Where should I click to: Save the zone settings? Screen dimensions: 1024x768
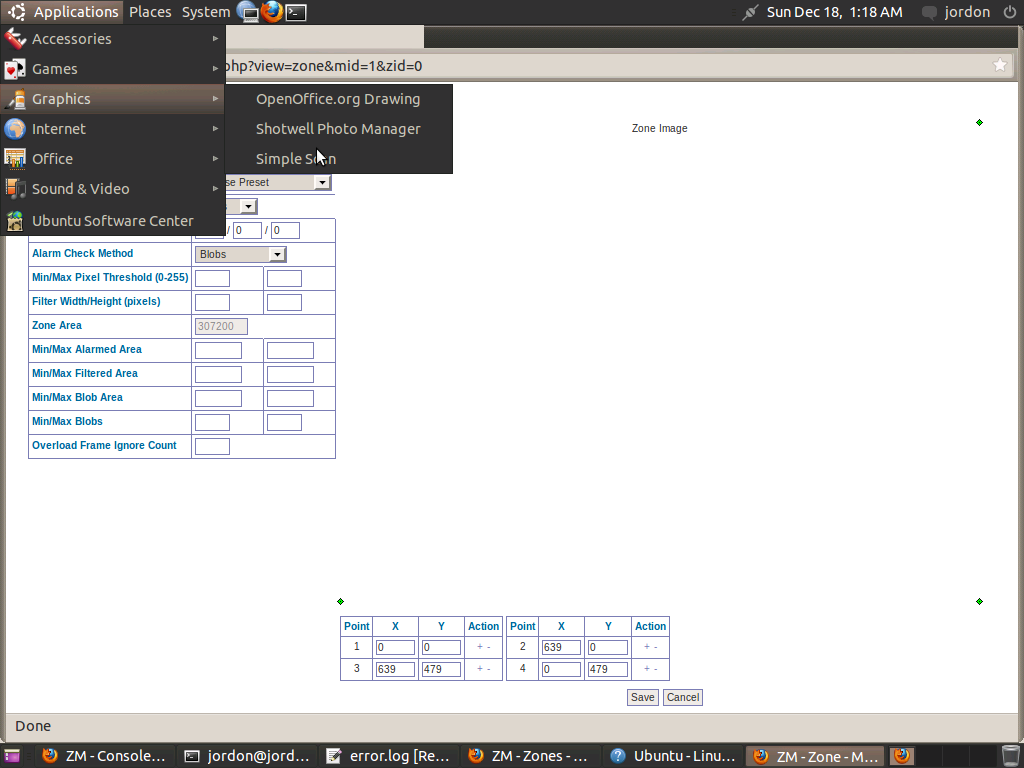point(643,697)
